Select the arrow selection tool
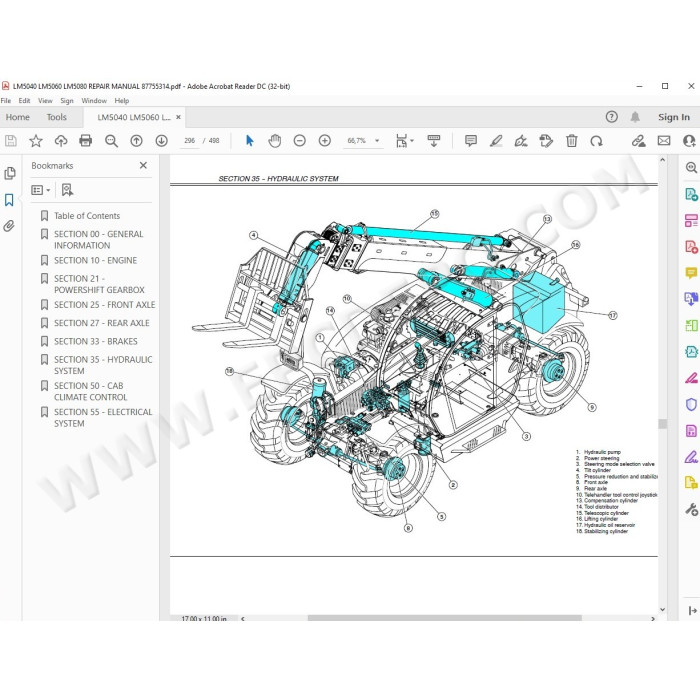The image size is (700, 700). [x=250, y=141]
